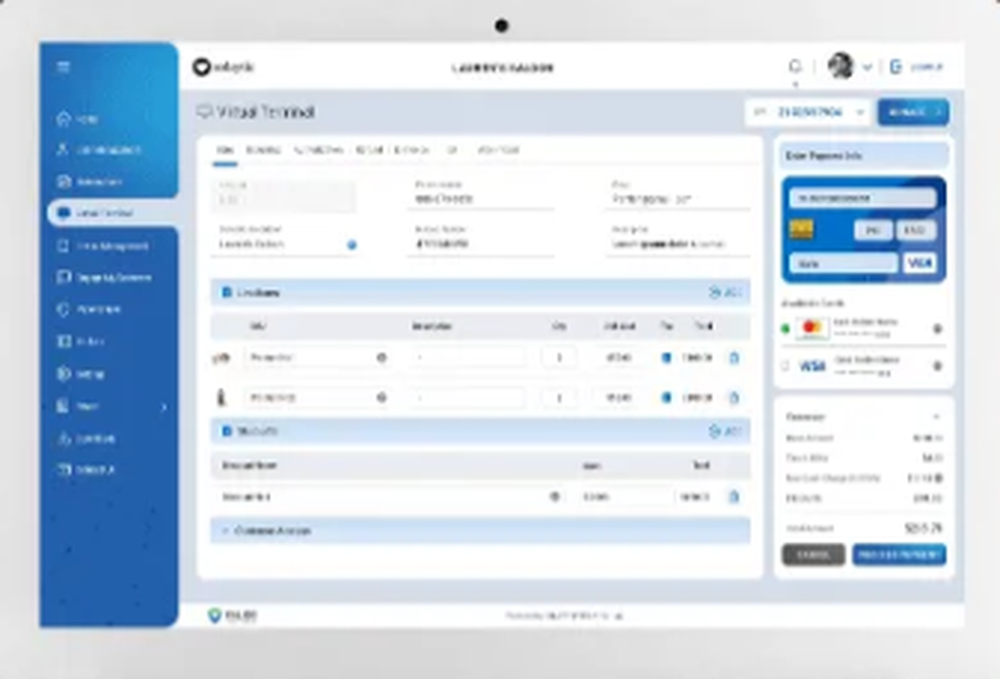Click the trash icon on the first line item
The image size is (1000, 679).
pyautogui.click(x=735, y=360)
